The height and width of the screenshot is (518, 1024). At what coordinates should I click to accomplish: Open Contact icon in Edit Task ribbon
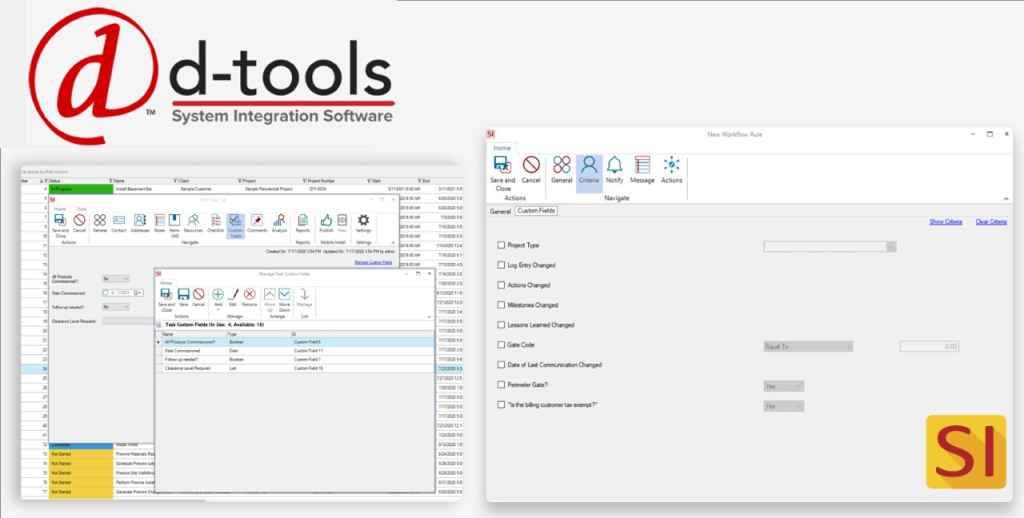[x=119, y=223]
